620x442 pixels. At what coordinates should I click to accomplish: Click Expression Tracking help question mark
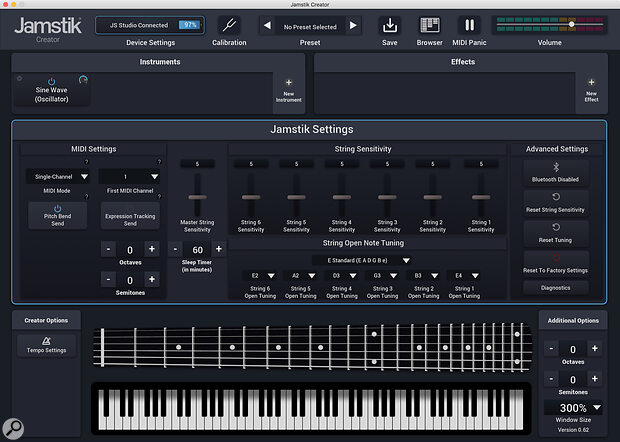(159, 196)
